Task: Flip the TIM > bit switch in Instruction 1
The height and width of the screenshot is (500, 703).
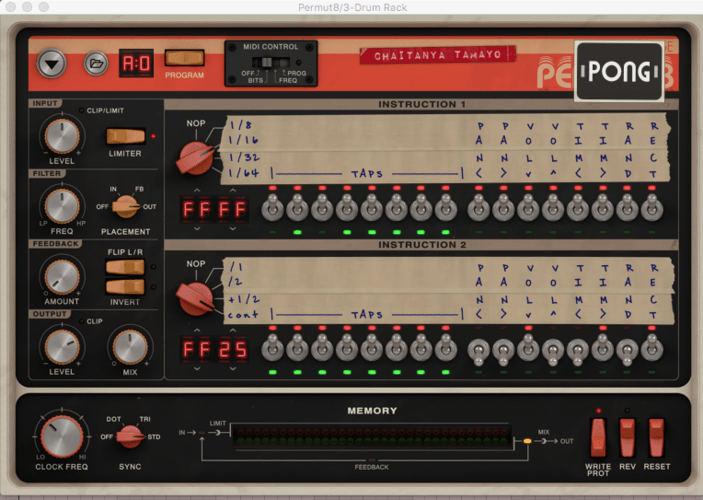Action: 603,207
